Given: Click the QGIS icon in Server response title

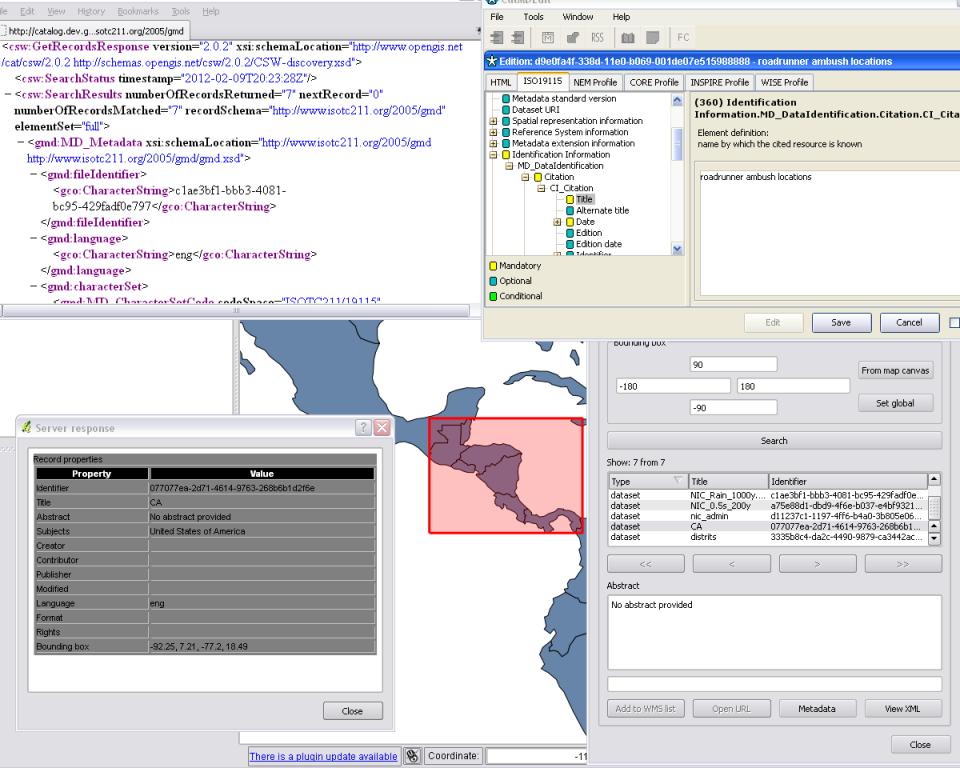Looking at the screenshot, I should 26,427.
